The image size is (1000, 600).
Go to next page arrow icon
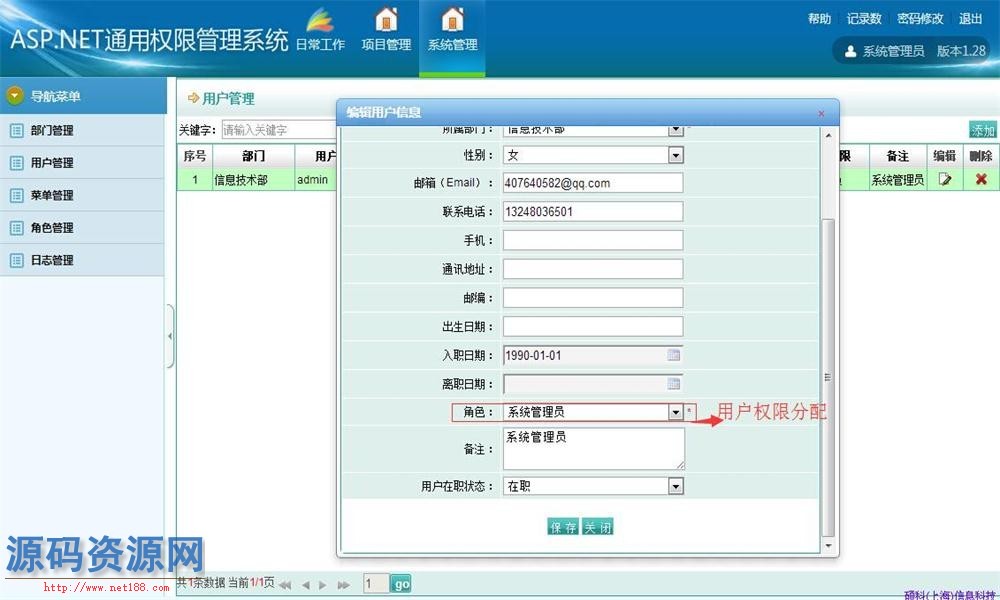[x=323, y=585]
